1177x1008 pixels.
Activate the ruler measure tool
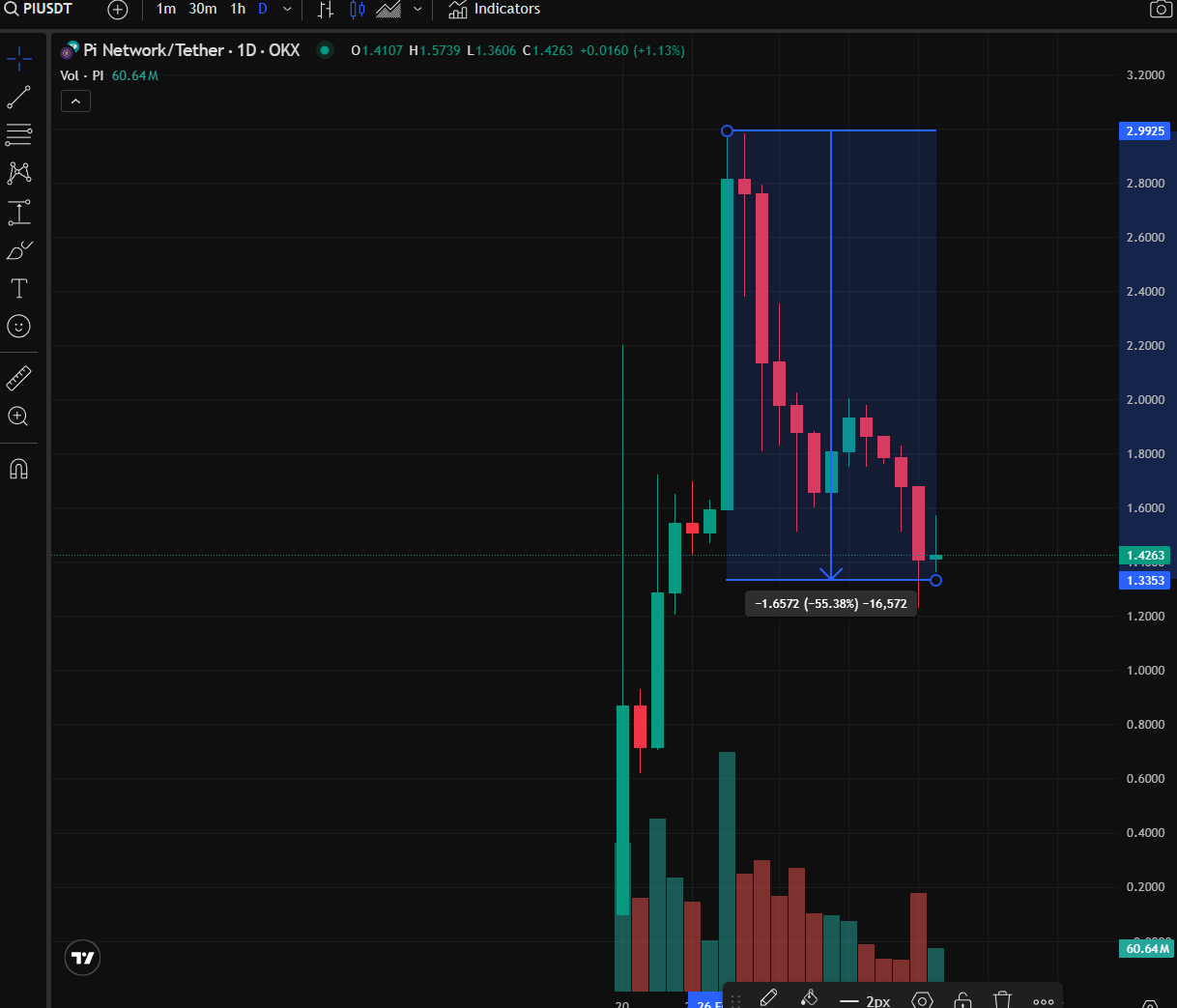point(19,378)
